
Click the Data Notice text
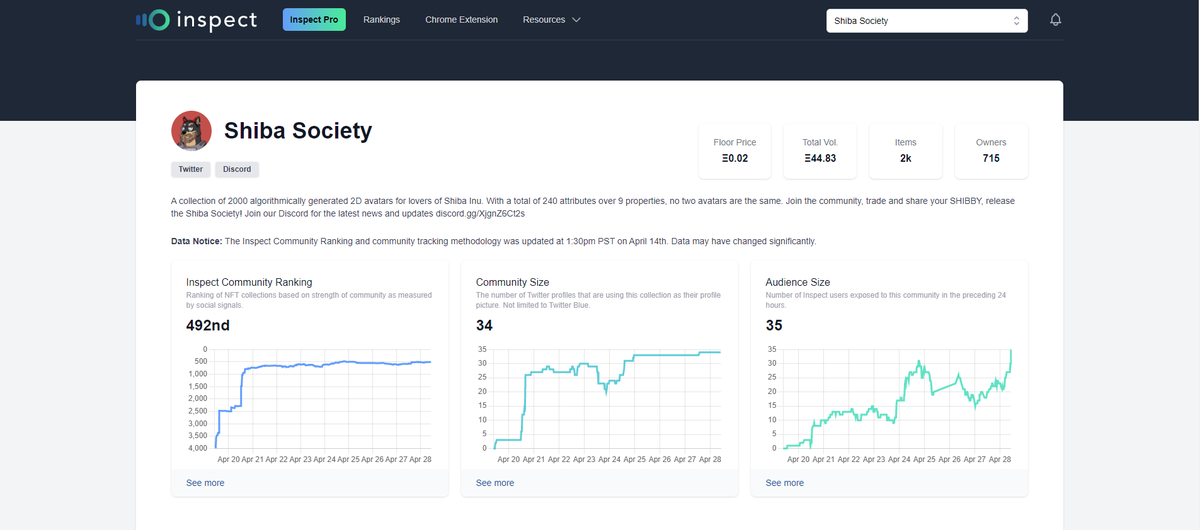coord(493,242)
